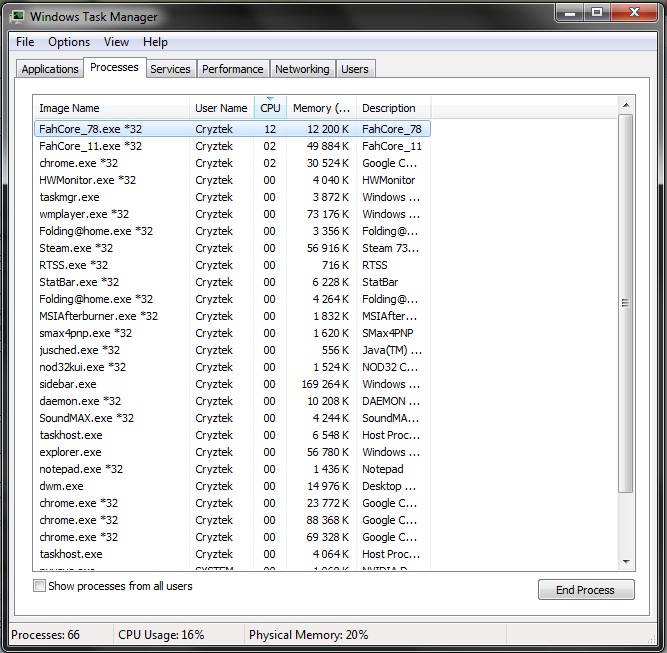Viewport: 667px width, 653px height.
Task: Select the FahCore_78.exe *32 process
Action: tap(232, 129)
